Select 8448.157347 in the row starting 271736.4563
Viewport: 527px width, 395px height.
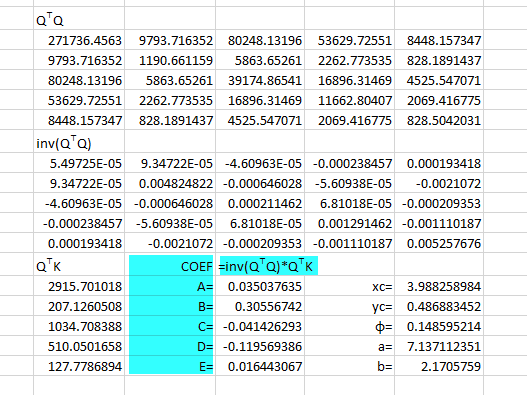pyautogui.click(x=439, y=40)
